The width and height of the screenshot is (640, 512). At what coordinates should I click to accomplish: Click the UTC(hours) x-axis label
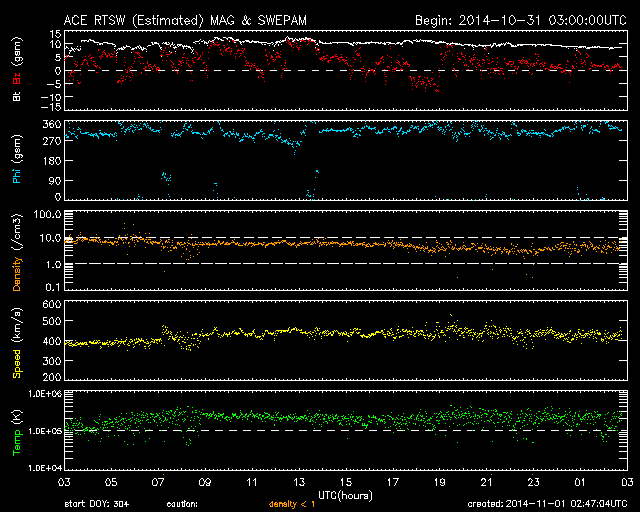click(346, 494)
